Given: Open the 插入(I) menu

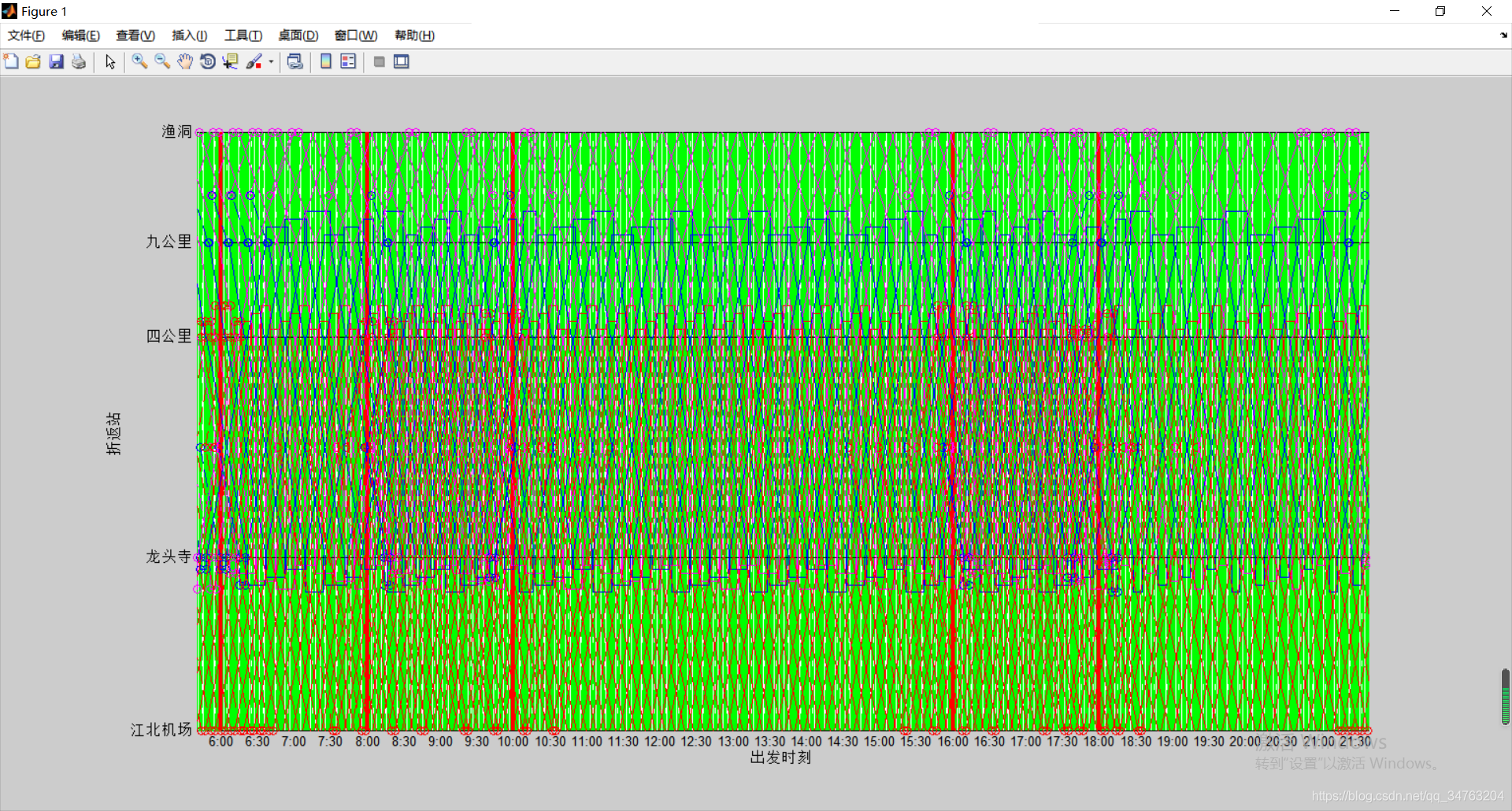Looking at the screenshot, I should coord(190,35).
